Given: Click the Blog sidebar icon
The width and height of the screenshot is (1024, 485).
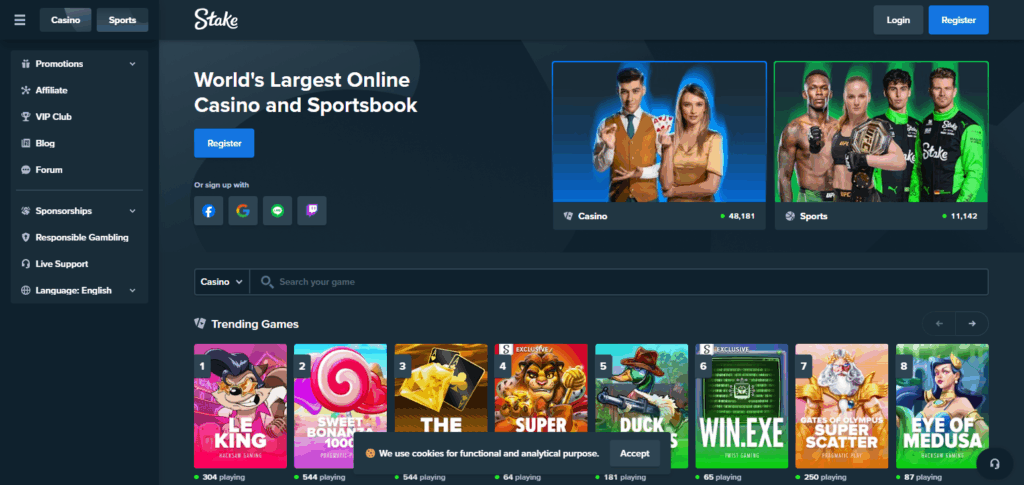Looking at the screenshot, I should (x=26, y=143).
